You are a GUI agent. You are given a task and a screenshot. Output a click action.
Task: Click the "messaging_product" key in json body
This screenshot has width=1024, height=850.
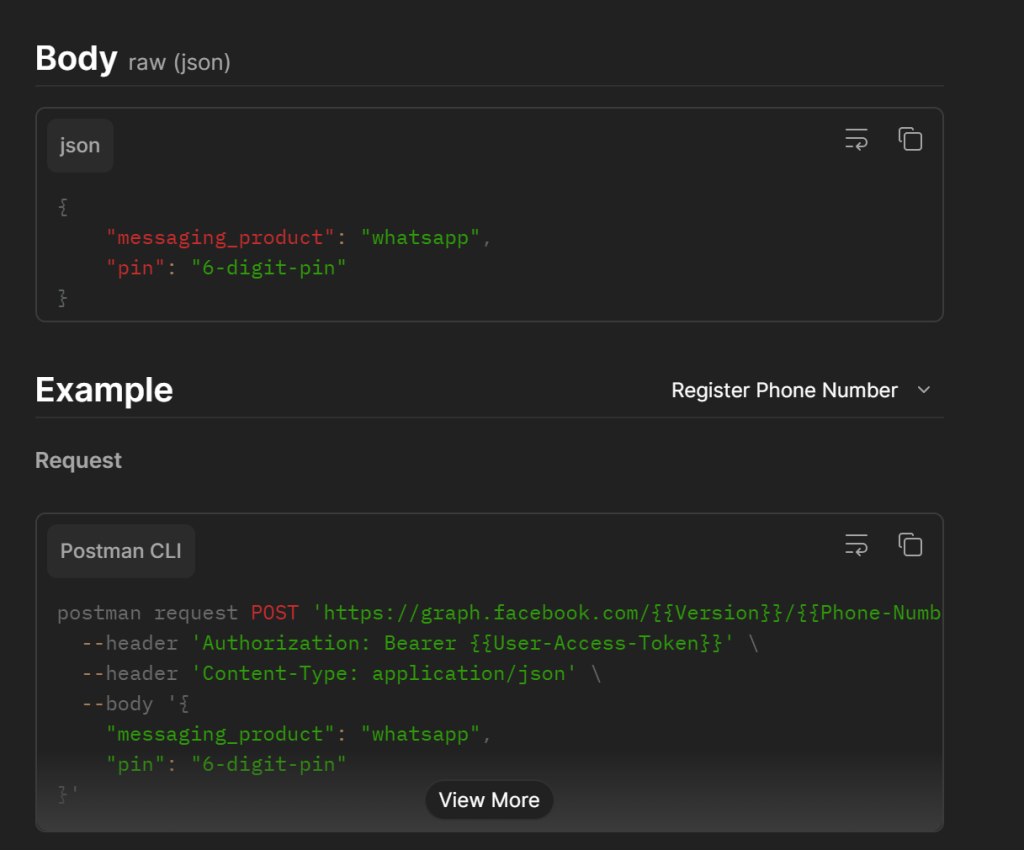tap(220, 238)
